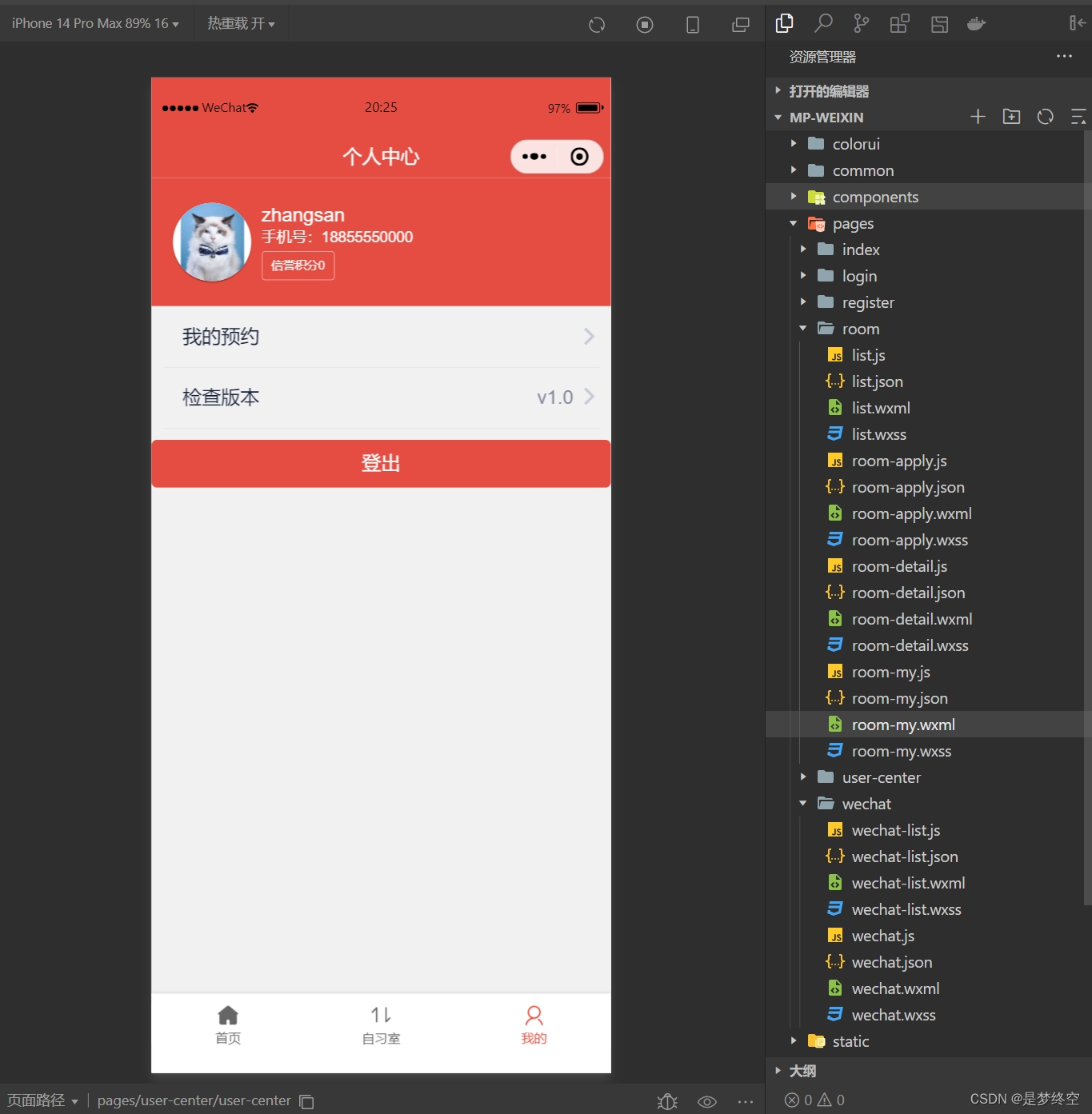
Task: Open the explorer files icon
Action: point(785,23)
